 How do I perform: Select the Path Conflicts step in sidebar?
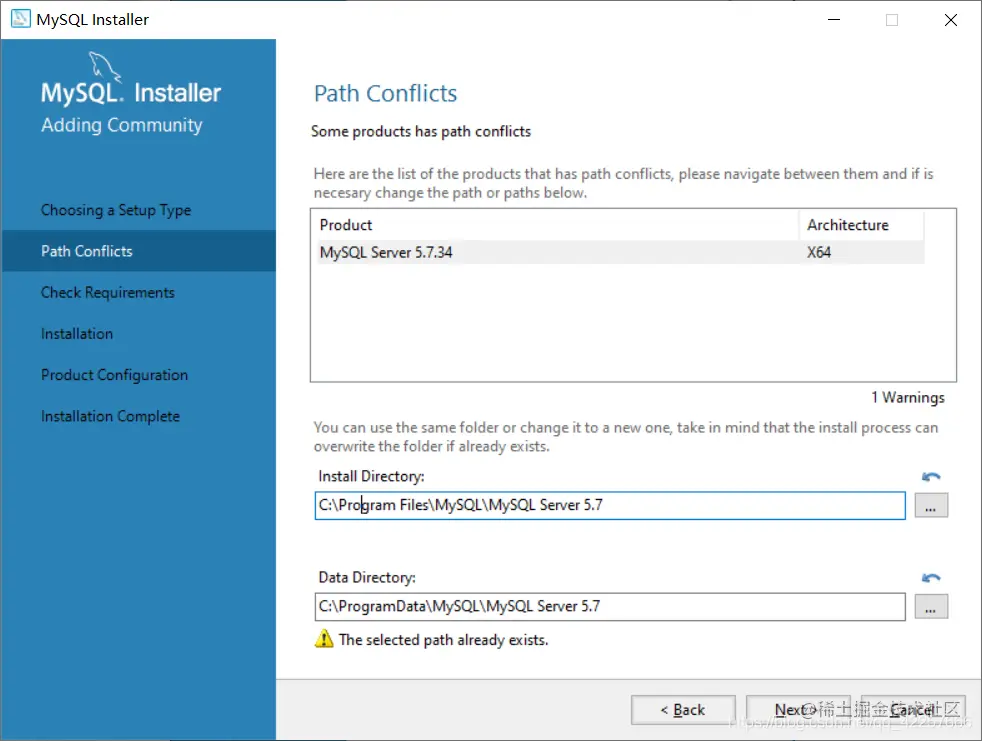coord(138,251)
